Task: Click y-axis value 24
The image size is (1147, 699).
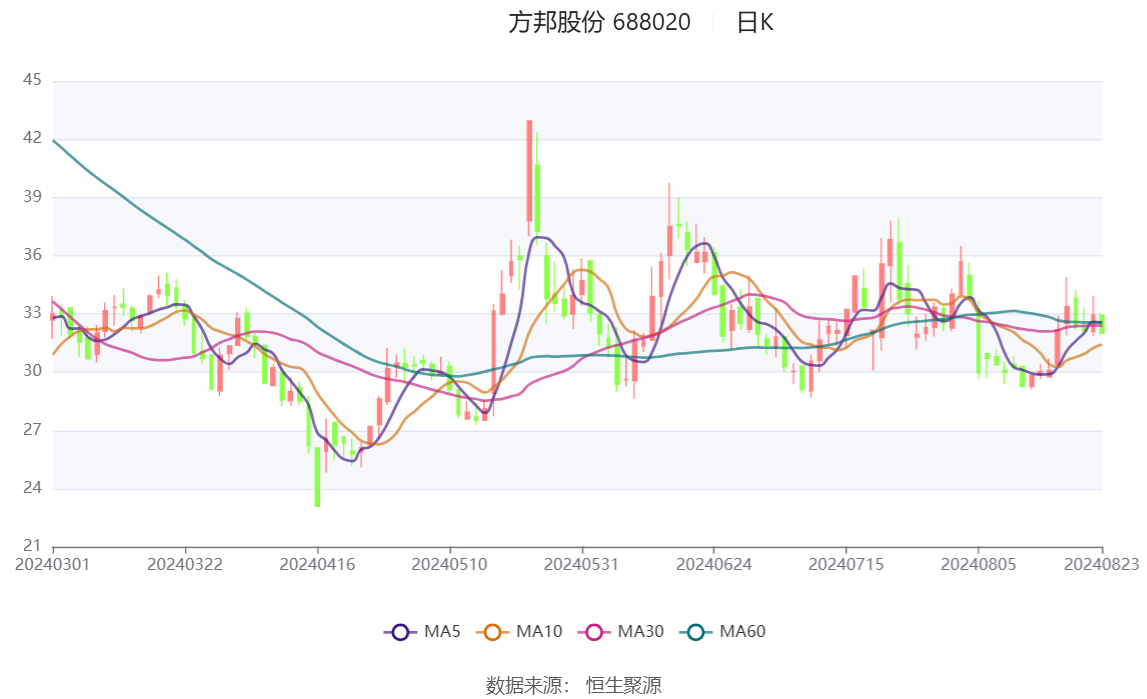Action: [x=32, y=488]
